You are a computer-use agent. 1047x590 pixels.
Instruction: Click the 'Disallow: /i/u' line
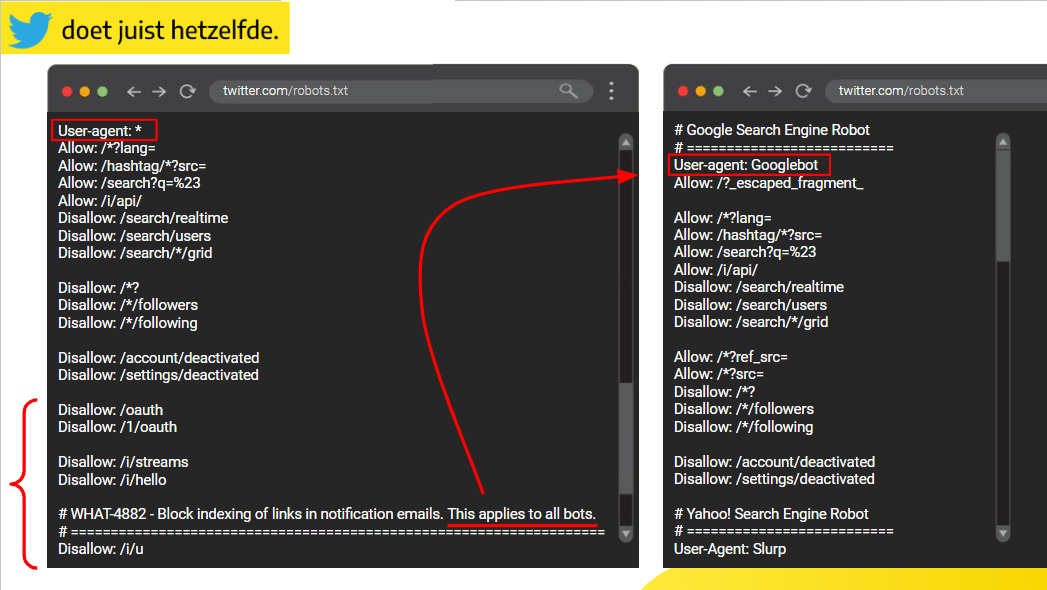tap(101, 549)
